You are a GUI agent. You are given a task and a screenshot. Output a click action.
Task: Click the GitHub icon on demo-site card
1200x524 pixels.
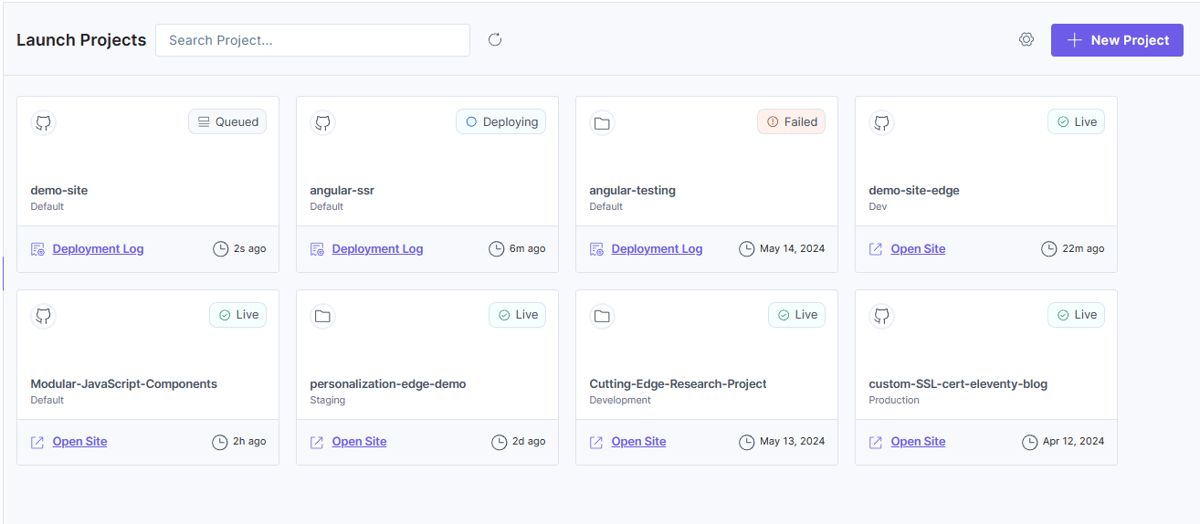[x=43, y=123]
